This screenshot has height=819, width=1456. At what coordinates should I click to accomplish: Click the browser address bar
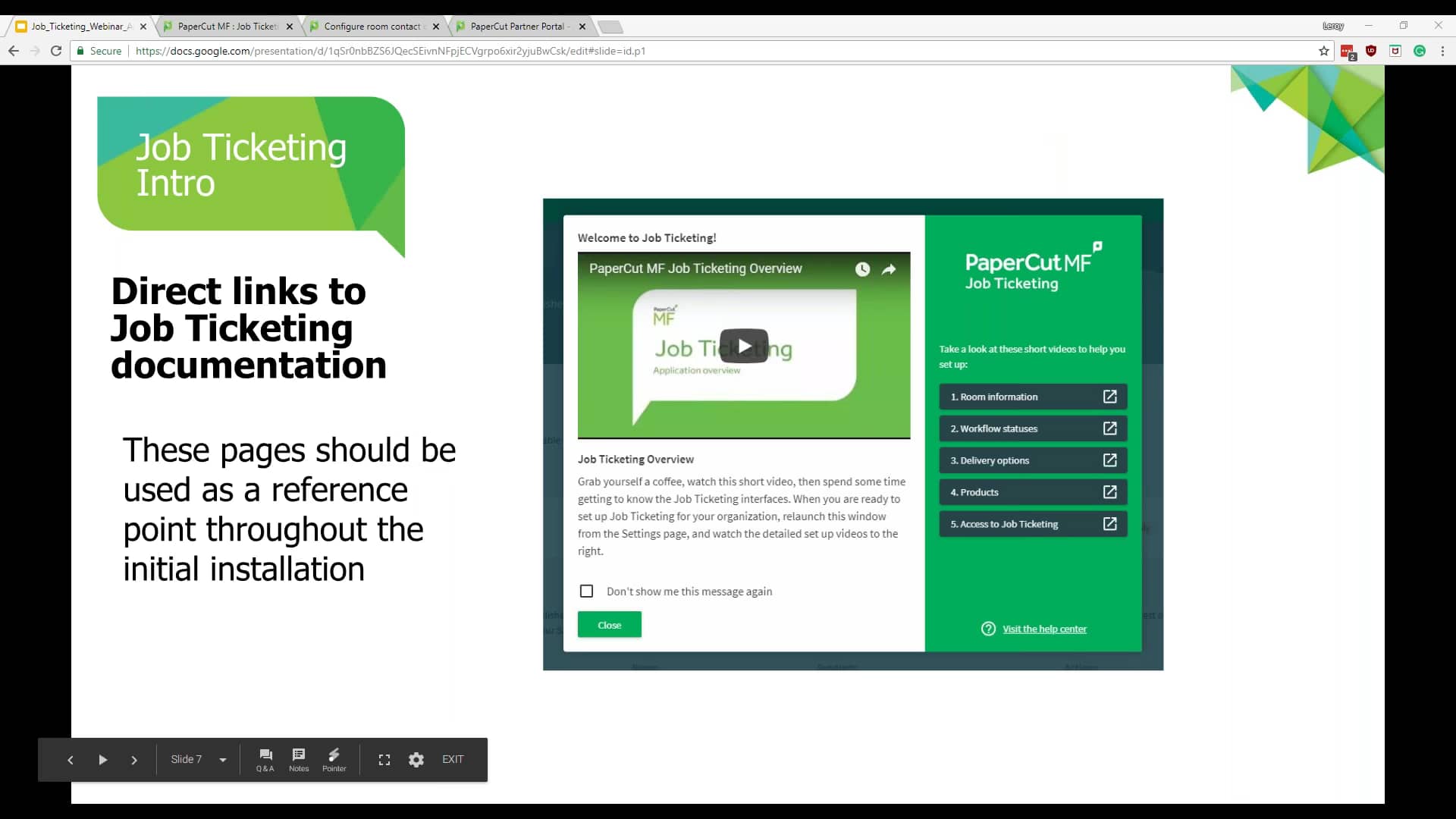(x=682, y=51)
